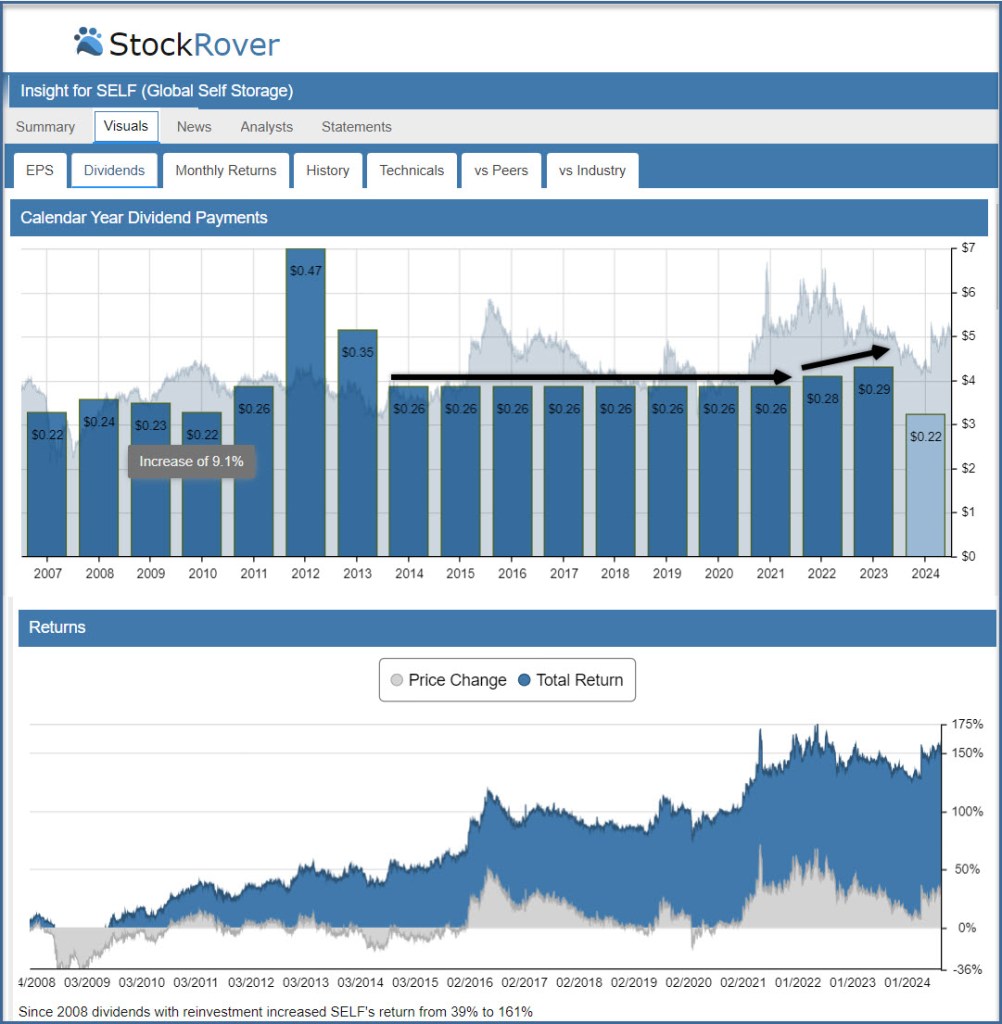The width and height of the screenshot is (1002, 1024).
Task: Click the 2023 dividend bar showing $0.29
Action: [x=873, y=460]
